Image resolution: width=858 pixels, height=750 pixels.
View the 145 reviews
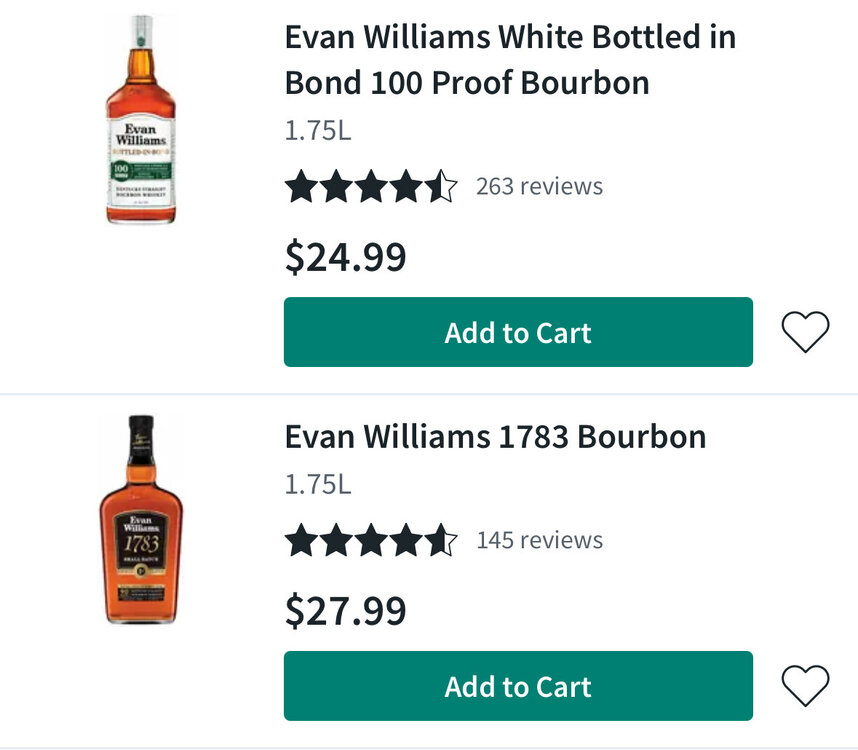tap(539, 541)
